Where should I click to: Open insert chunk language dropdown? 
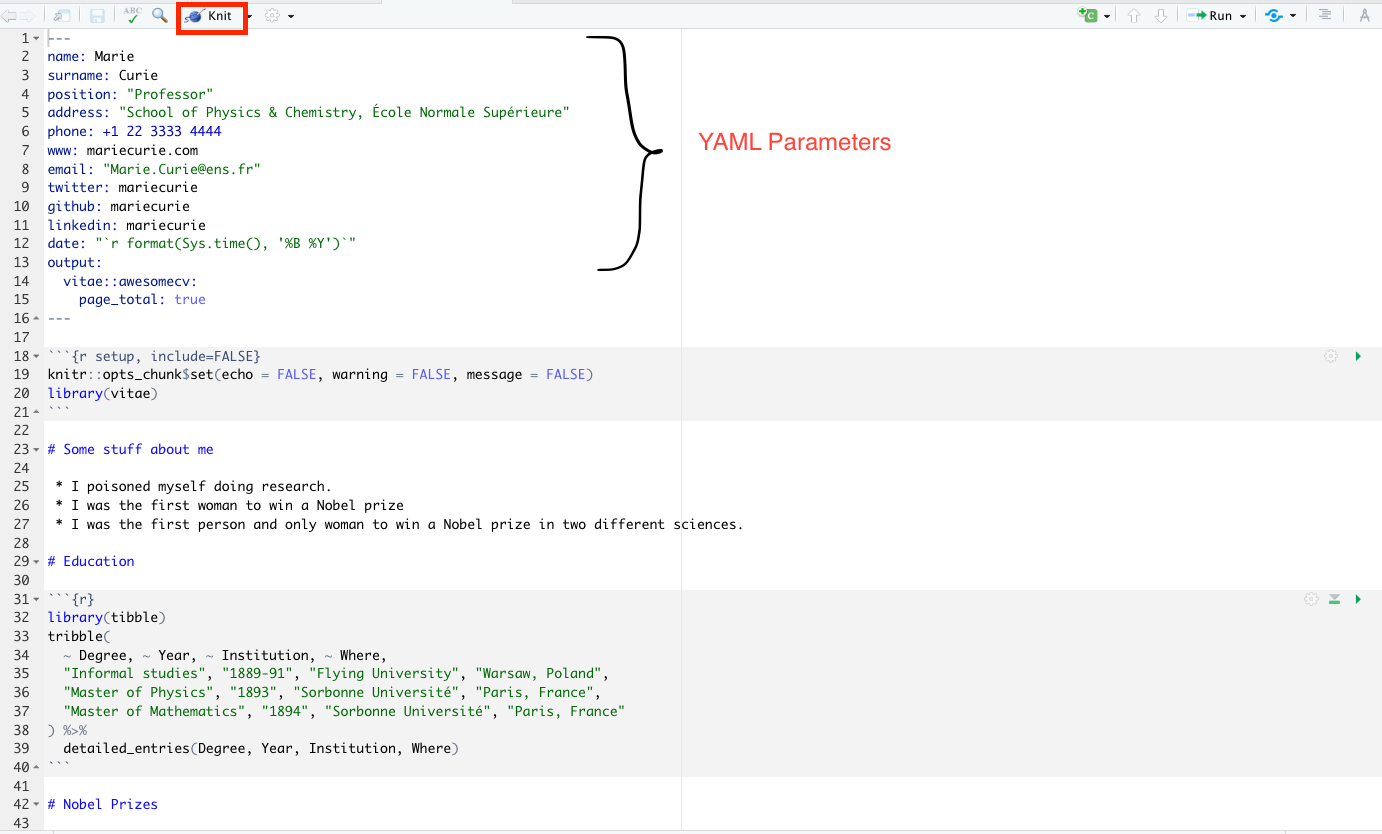coord(1107,17)
